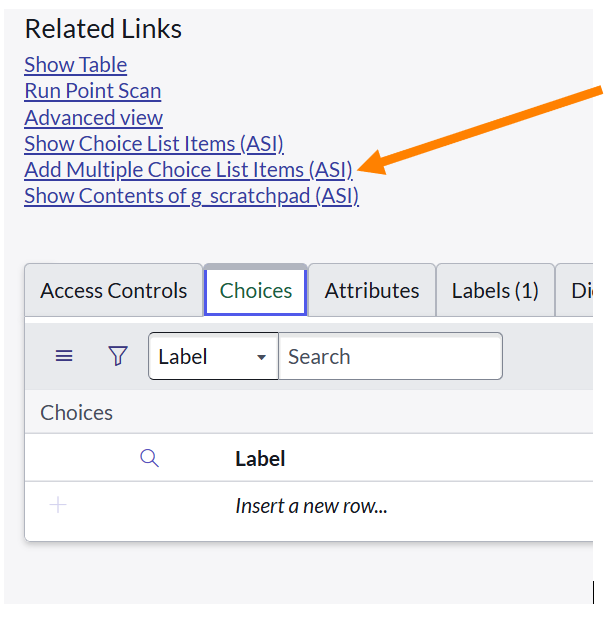Focus the Search text box
The width and height of the screenshot is (609, 622).
coord(389,356)
